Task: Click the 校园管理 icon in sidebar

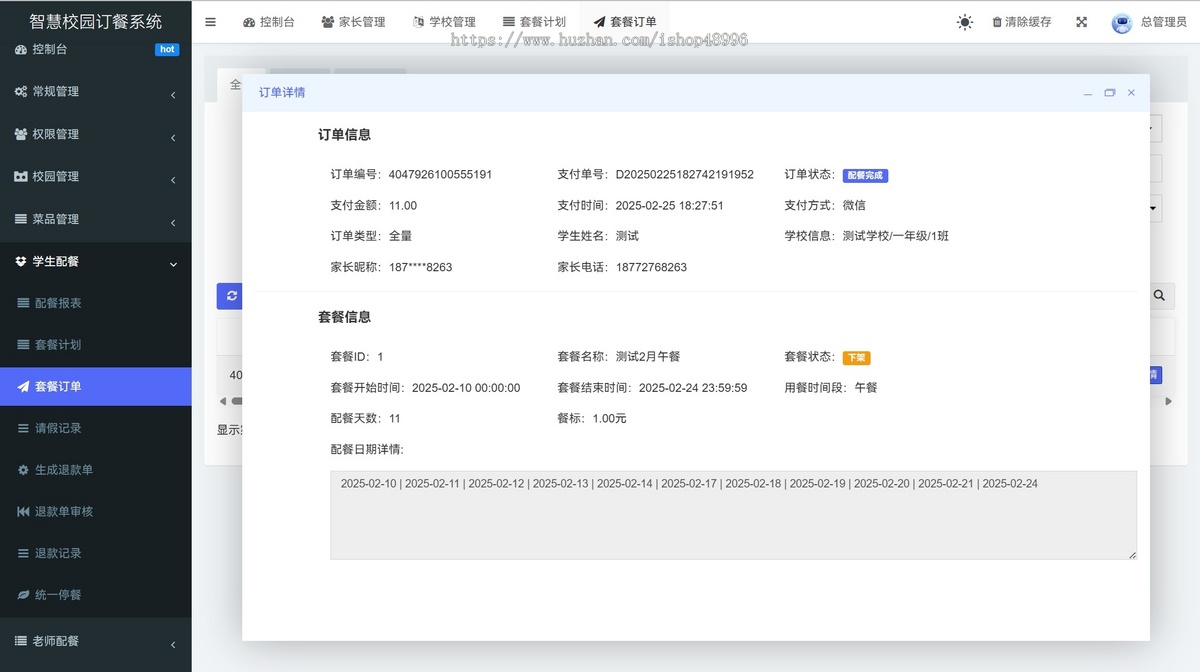Action: coord(21,177)
